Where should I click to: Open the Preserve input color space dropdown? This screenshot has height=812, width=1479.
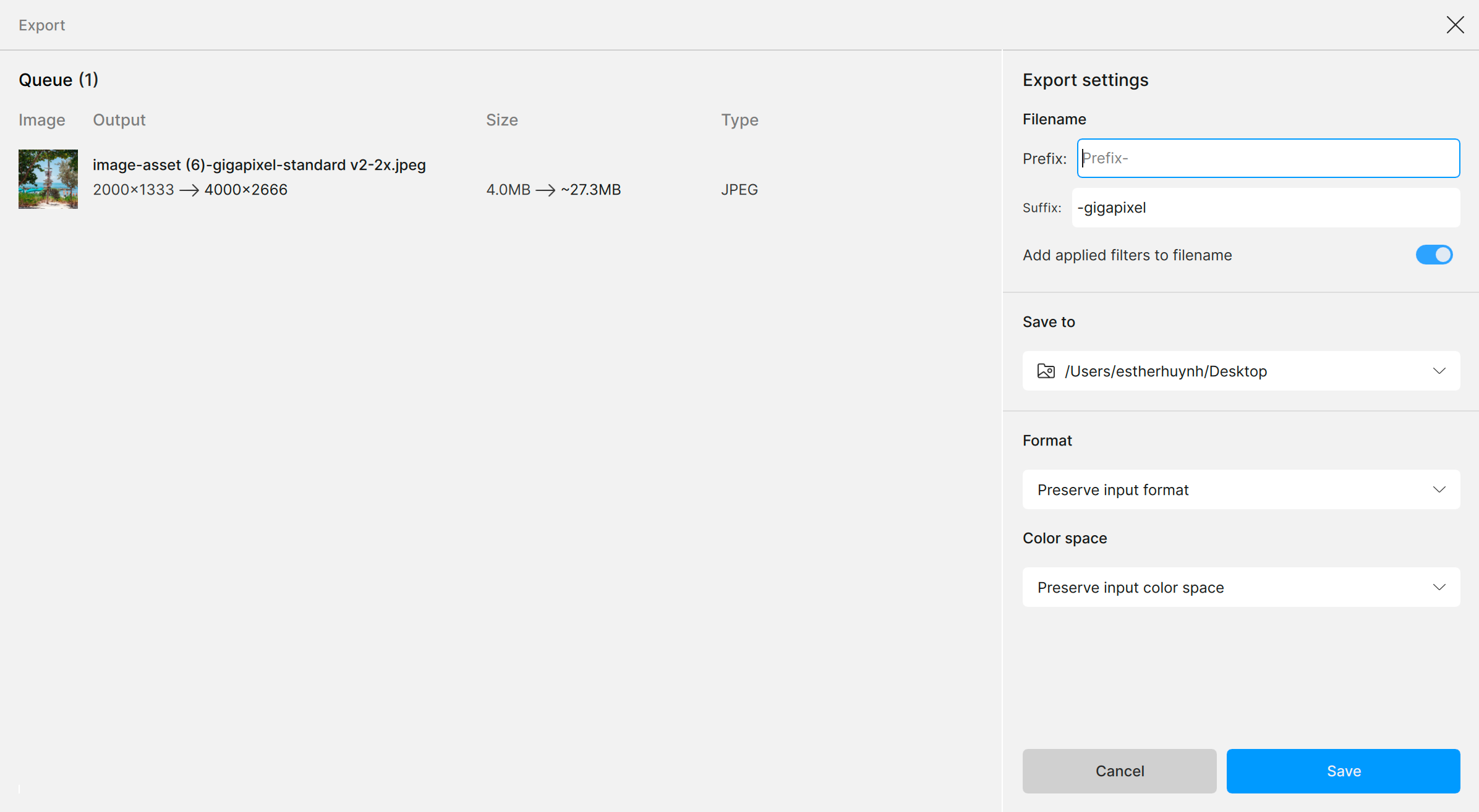(1241, 587)
